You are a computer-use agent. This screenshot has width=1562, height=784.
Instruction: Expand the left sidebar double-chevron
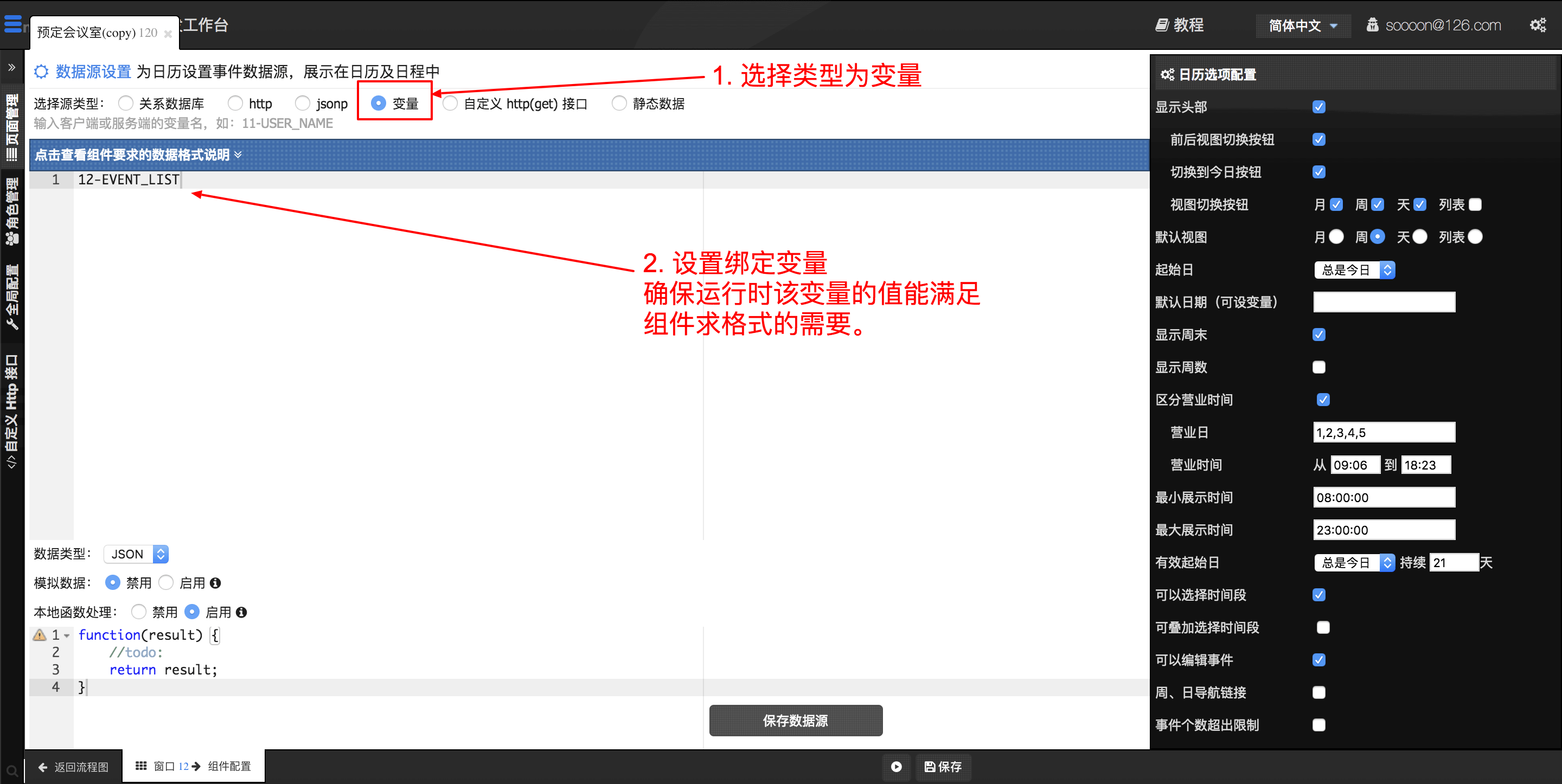[11, 67]
